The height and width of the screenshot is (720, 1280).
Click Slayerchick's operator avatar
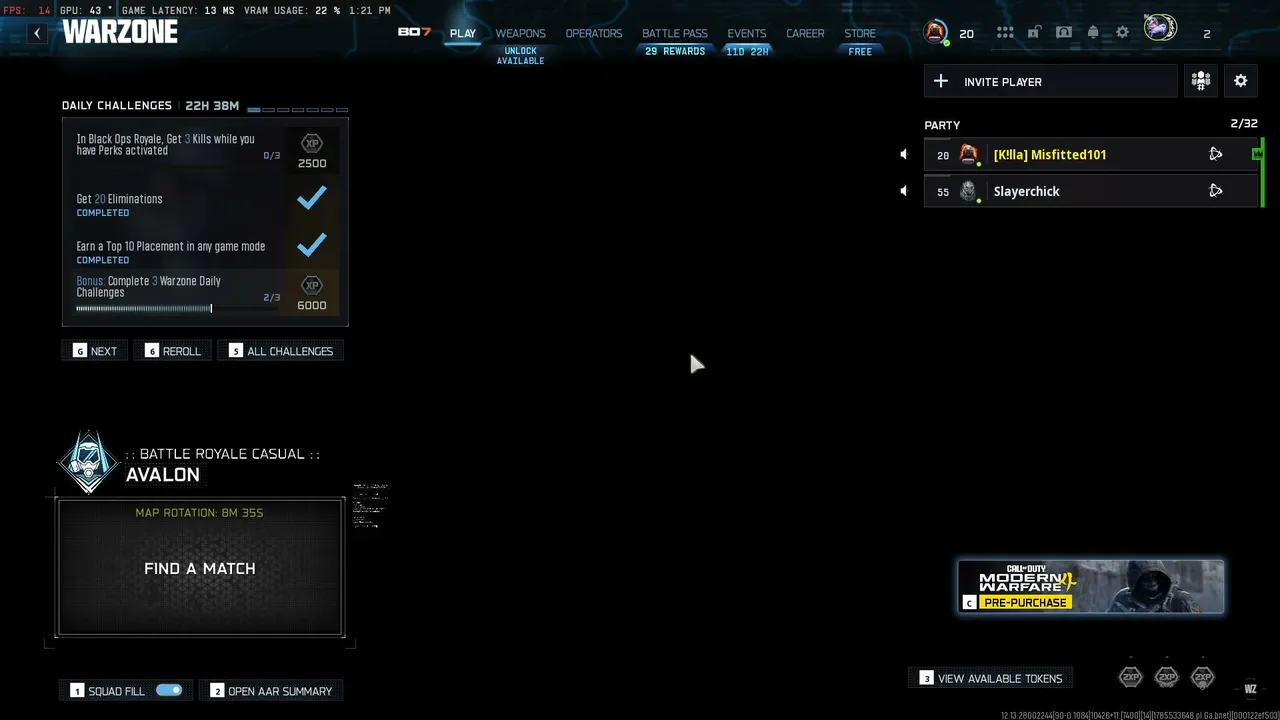[968, 191]
